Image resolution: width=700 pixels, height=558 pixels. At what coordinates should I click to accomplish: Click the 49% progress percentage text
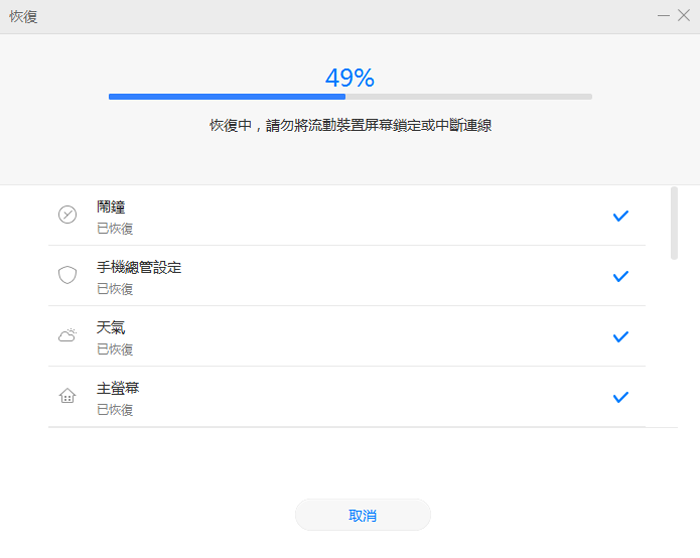[350, 78]
